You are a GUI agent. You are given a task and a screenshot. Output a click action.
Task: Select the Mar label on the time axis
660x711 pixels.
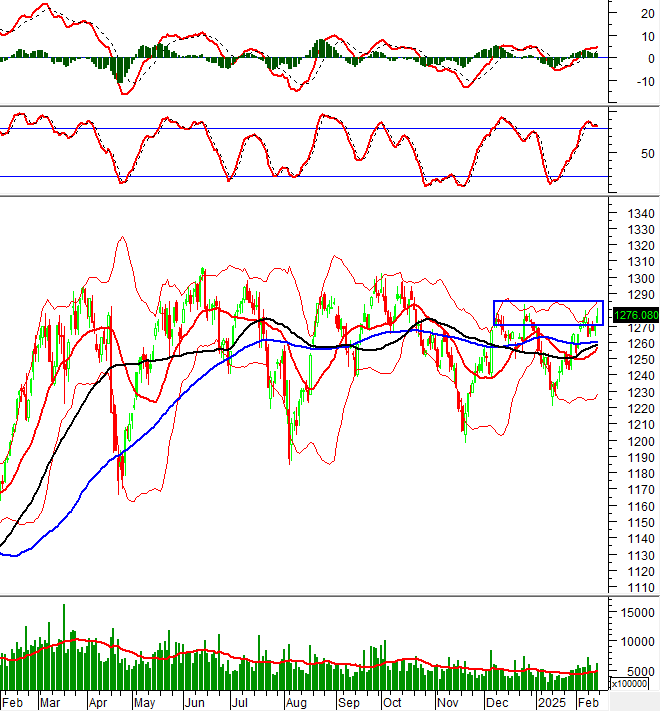51,703
